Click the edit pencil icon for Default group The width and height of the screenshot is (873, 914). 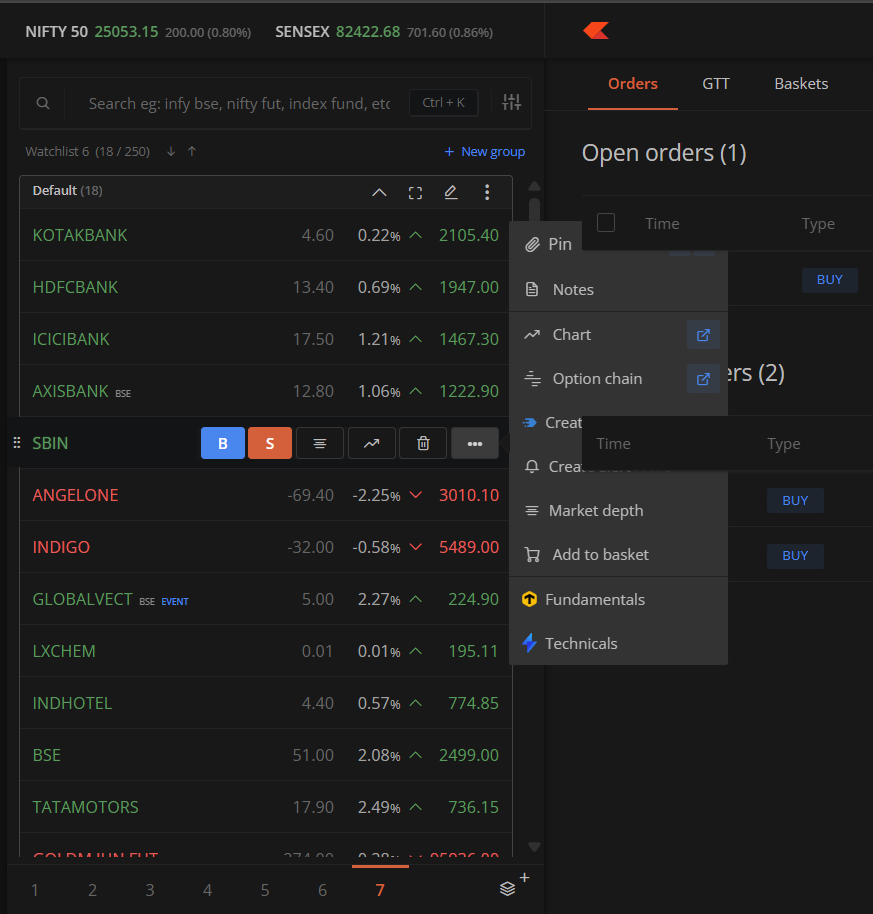[451, 192]
